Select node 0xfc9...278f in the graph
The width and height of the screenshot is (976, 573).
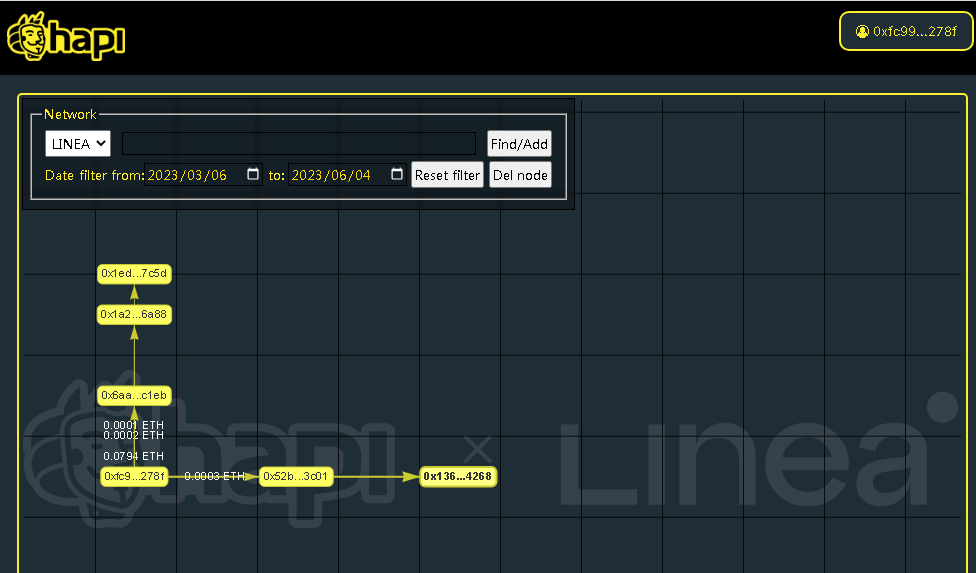(x=134, y=477)
